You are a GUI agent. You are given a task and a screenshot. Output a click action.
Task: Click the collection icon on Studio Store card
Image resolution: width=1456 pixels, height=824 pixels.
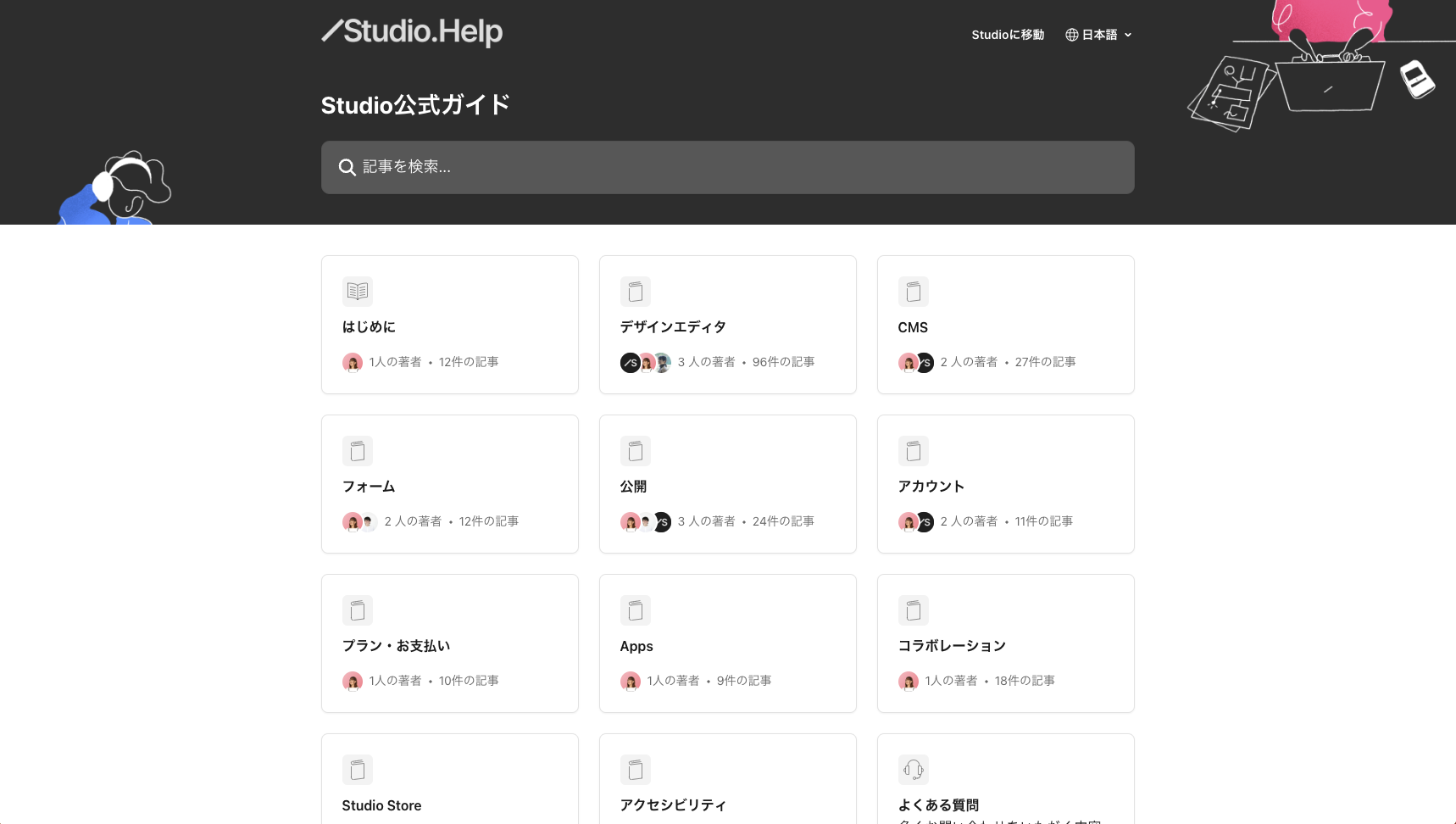click(358, 770)
